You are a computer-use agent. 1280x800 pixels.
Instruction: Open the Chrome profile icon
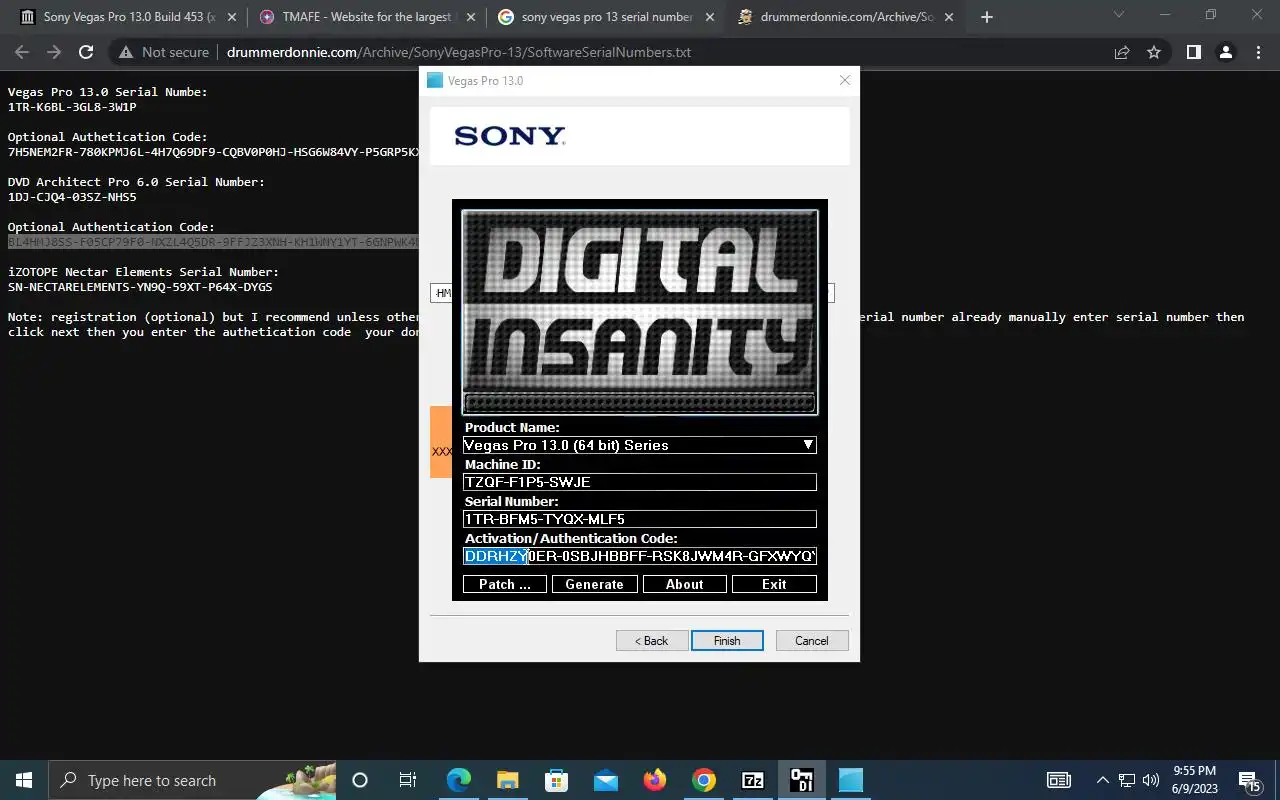[x=1225, y=52]
